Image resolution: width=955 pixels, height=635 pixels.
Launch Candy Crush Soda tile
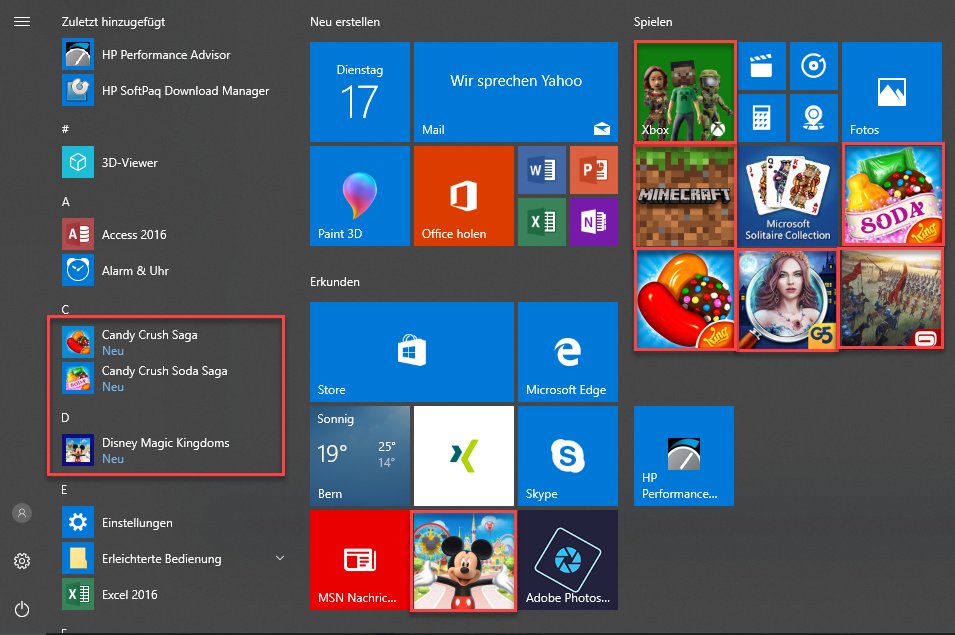coord(893,195)
